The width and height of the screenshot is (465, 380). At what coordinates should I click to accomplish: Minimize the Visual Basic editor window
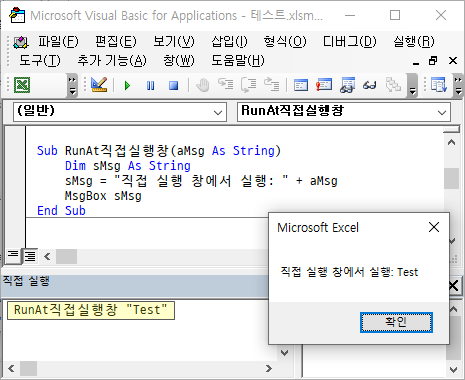tap(350, 15)
